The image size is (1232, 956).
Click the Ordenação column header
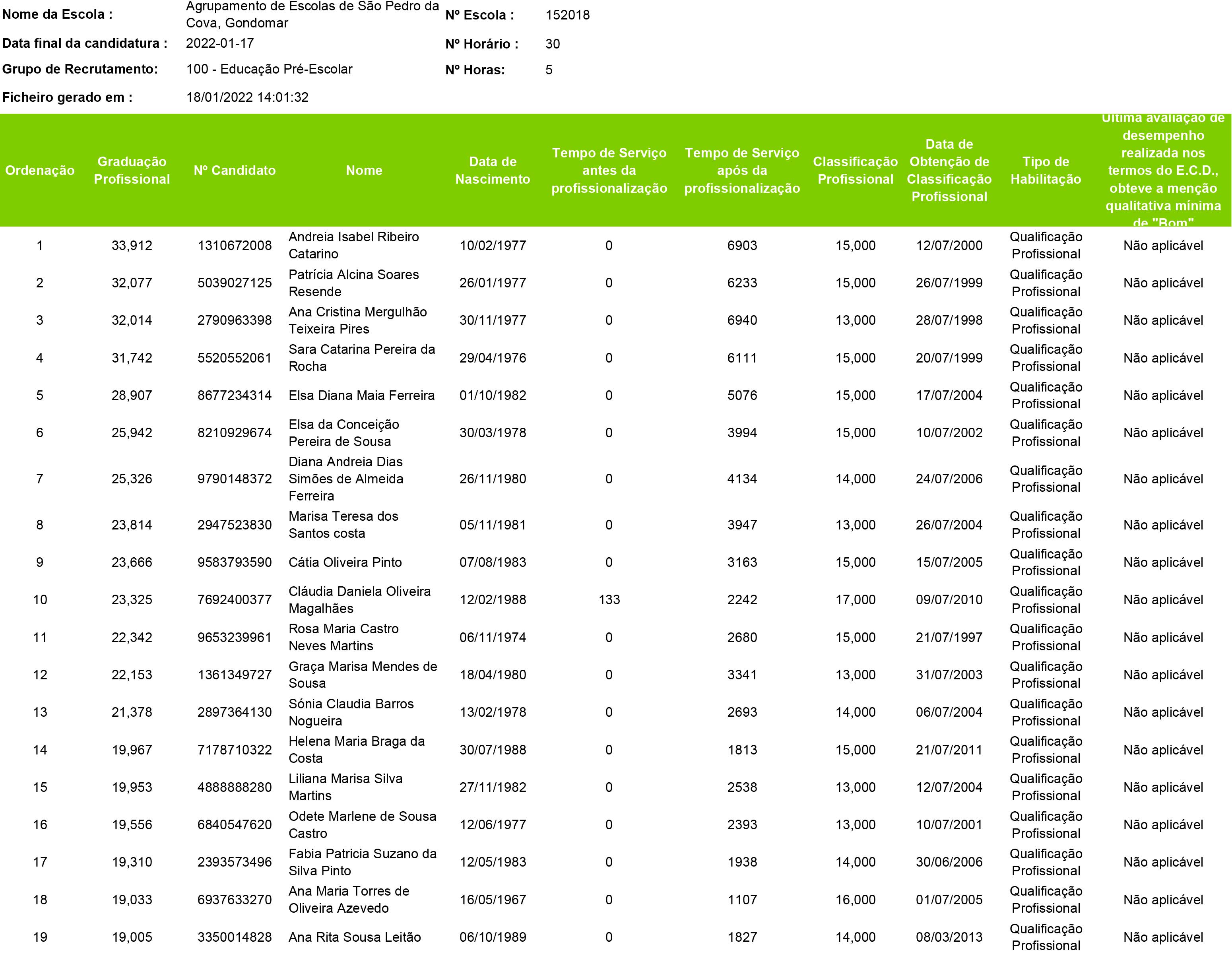pyautogui.click(x=39, y=171)
